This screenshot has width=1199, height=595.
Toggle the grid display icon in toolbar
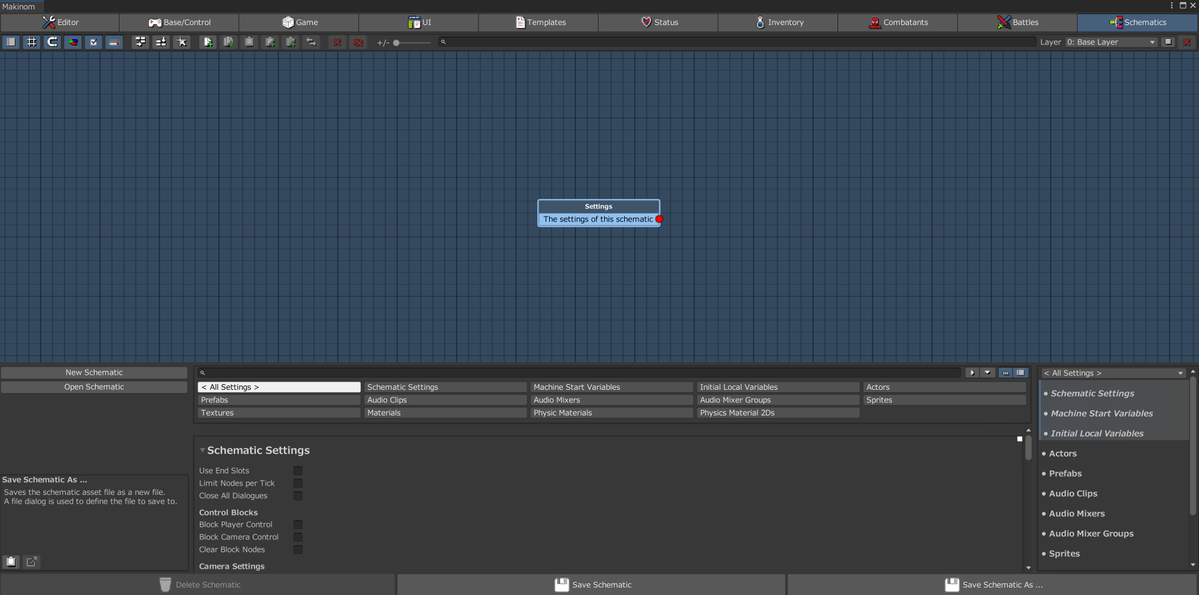(31, 42)
